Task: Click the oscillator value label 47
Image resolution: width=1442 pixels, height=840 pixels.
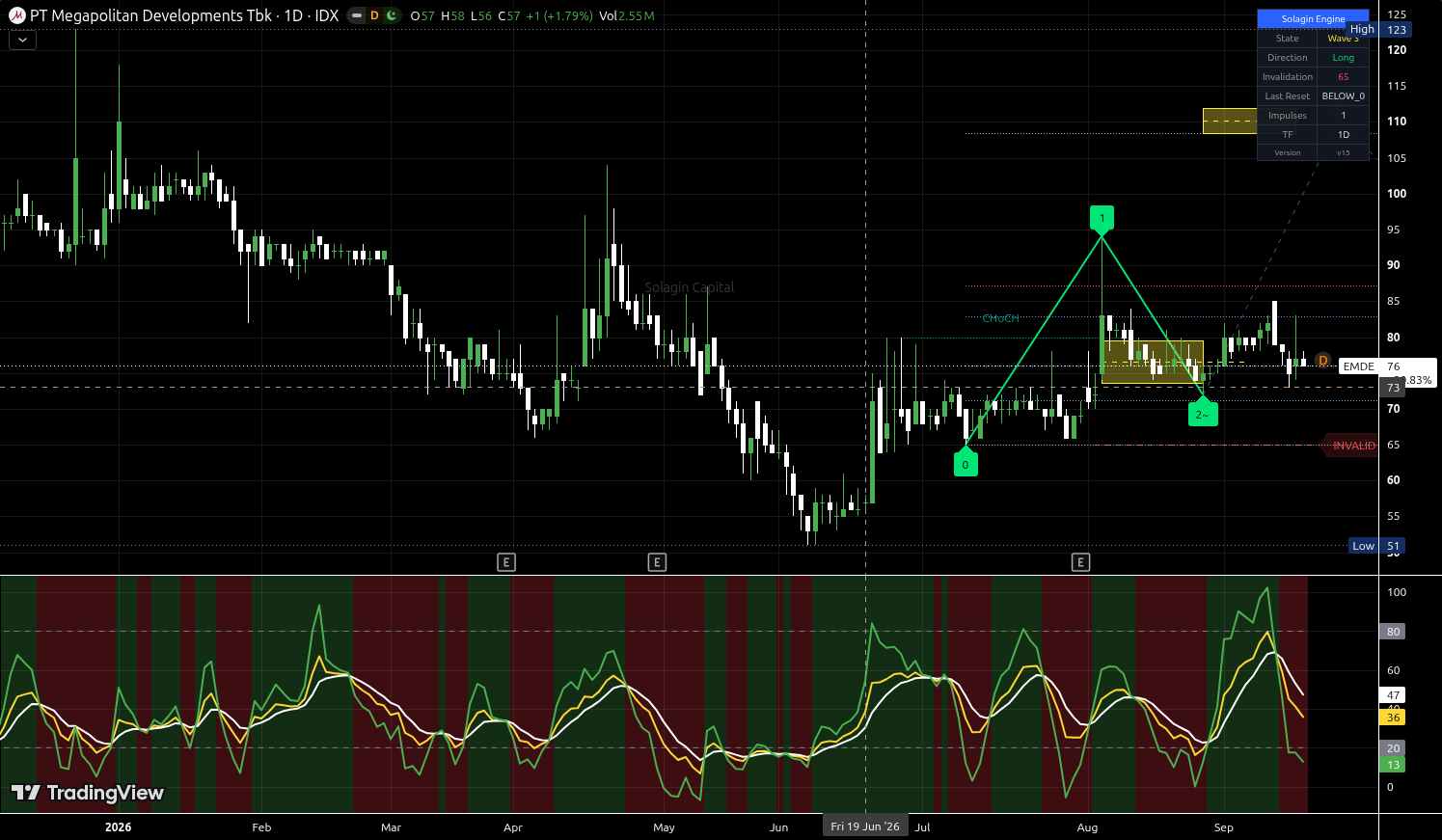Action: click(1393, 695)
